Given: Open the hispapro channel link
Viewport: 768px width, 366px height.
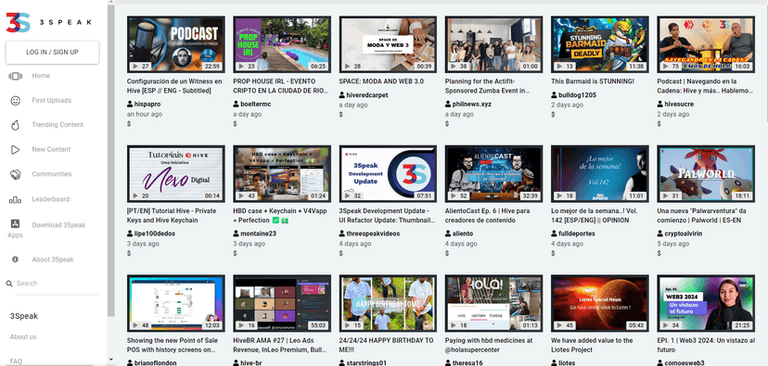Looking at the screenshot, I should (x=147, y=104).
